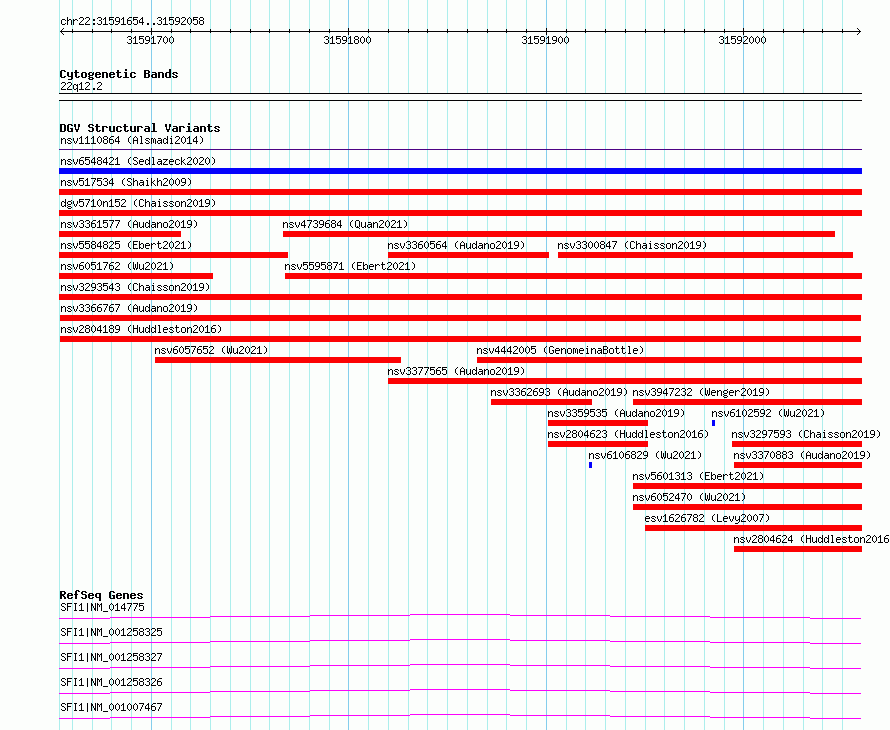Open SFI1|NM_001007467 transcript
Screen dimensions: 890x730
click(x=111, y=707)
